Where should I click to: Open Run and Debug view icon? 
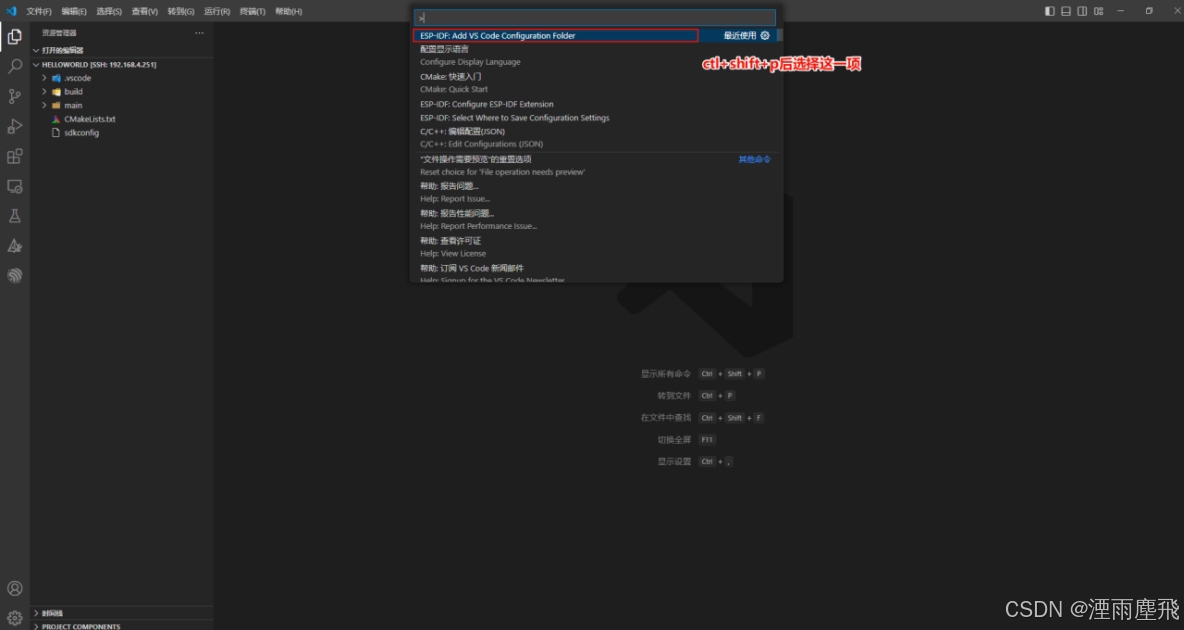14,126
